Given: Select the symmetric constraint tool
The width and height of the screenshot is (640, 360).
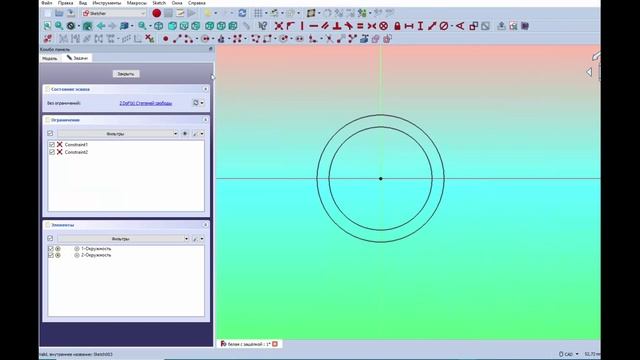Looking at the screenshot, I should point(371,26).
